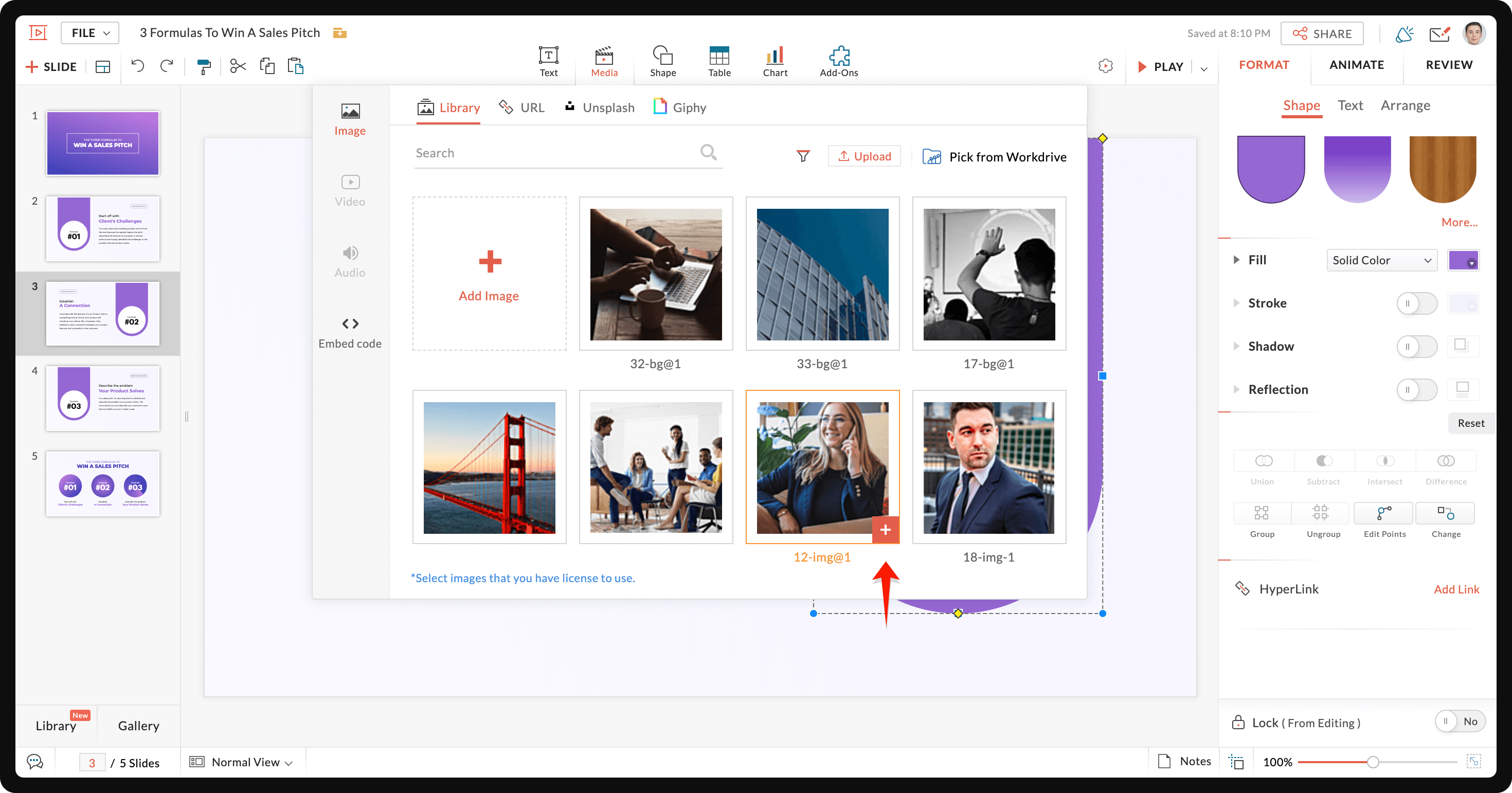Viewport: 1512px width, 793px height.
Task: Click the format painter icon
Action: 204,66
